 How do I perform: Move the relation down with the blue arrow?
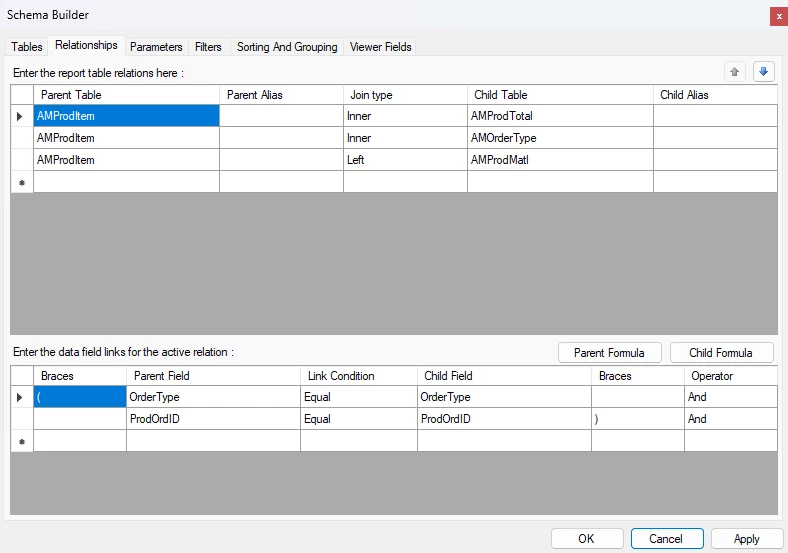click(x=763, y=72)
